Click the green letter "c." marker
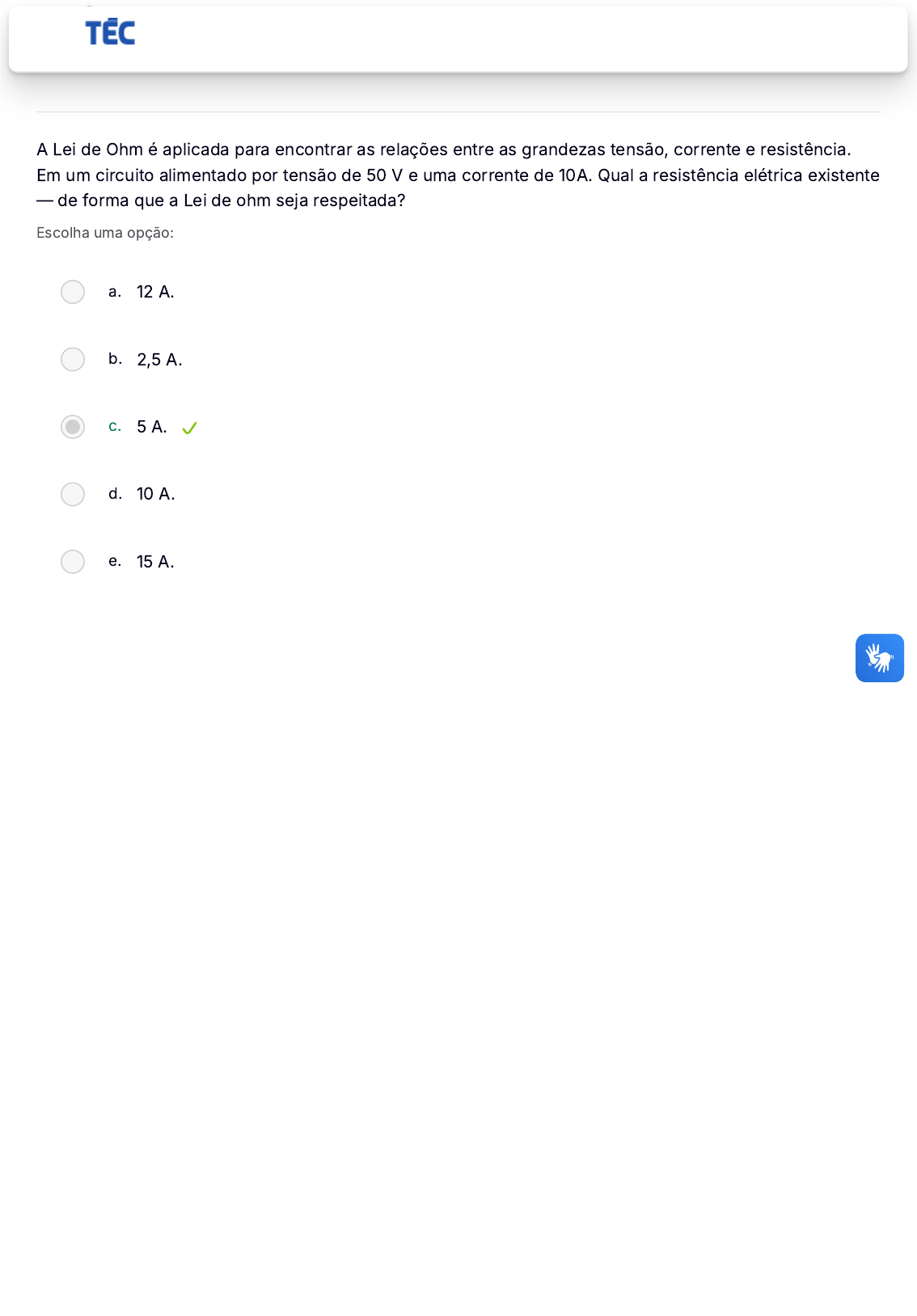This screenshot has width=917, height=1316. (x=115, y=427)
